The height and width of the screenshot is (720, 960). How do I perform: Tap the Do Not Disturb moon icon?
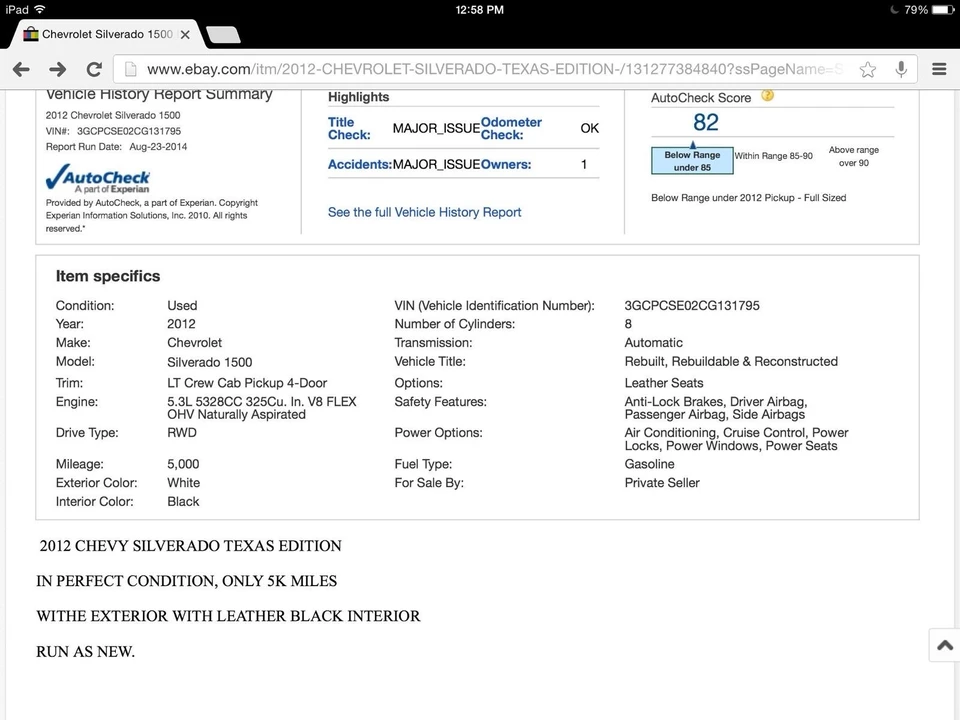[894, 10]
